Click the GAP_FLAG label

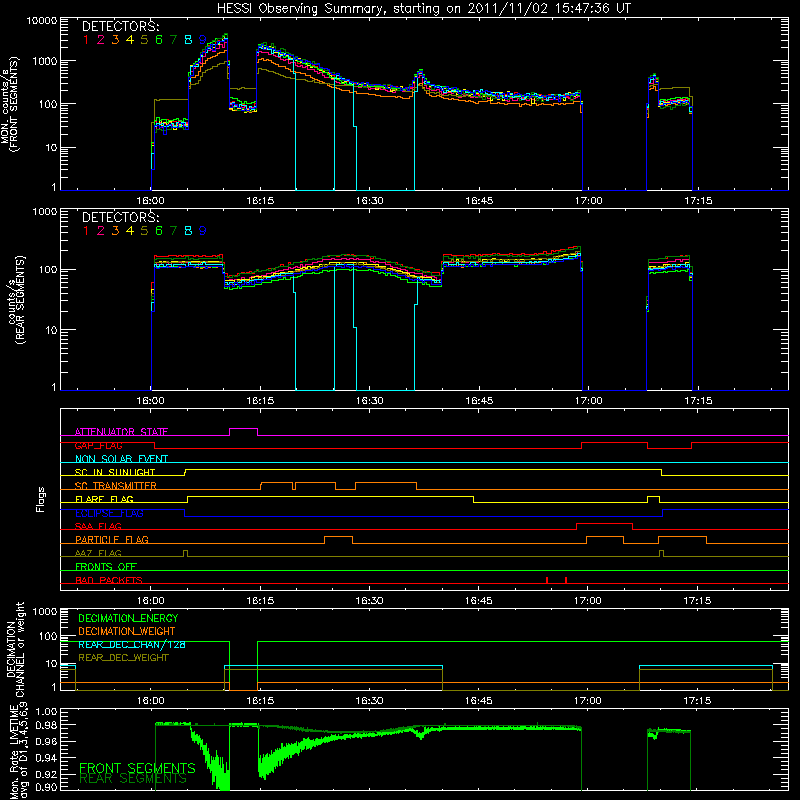click(x=98, y=445)
